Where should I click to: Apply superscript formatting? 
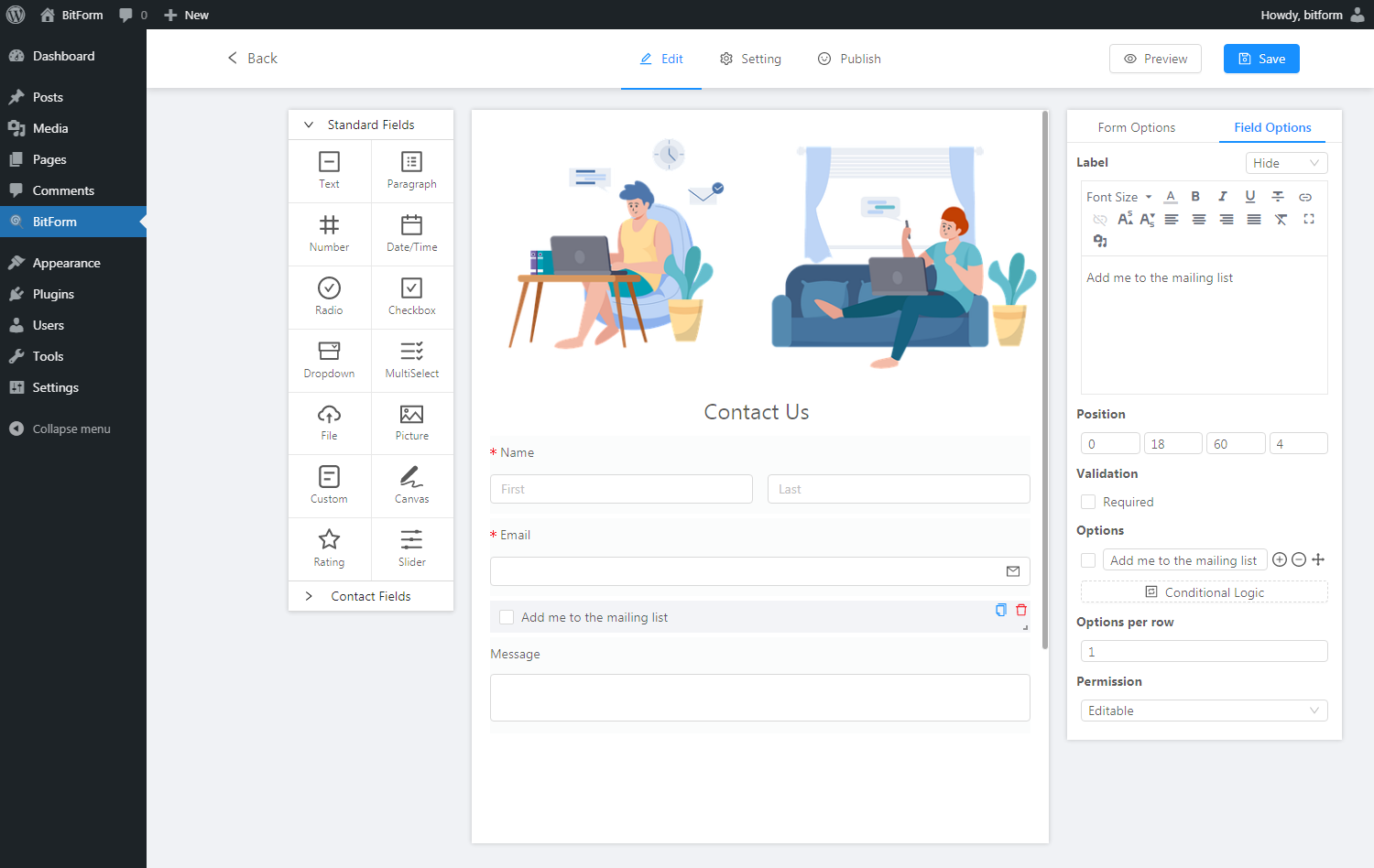click(x=1125, y=219)
